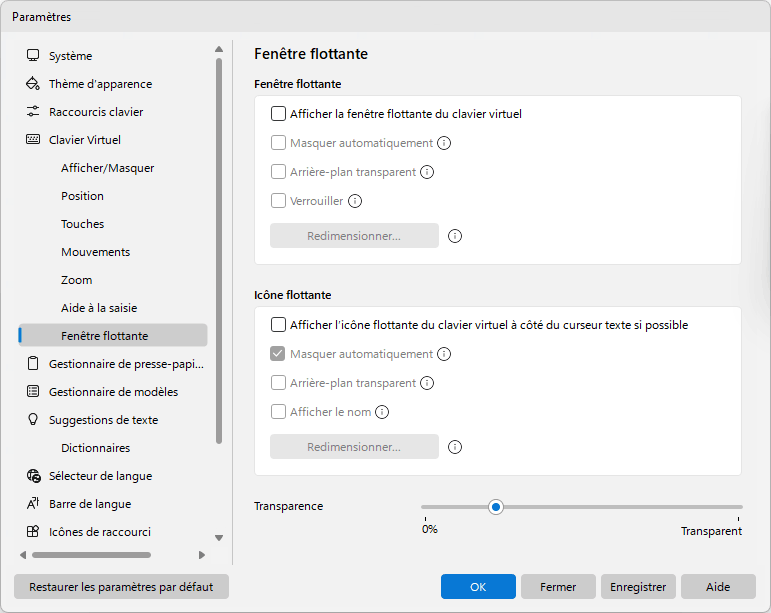Click info icon next to Fenêtre flottante Masquer automatiquement
This screenshot has height=613, width=771.
coord(444,143)
